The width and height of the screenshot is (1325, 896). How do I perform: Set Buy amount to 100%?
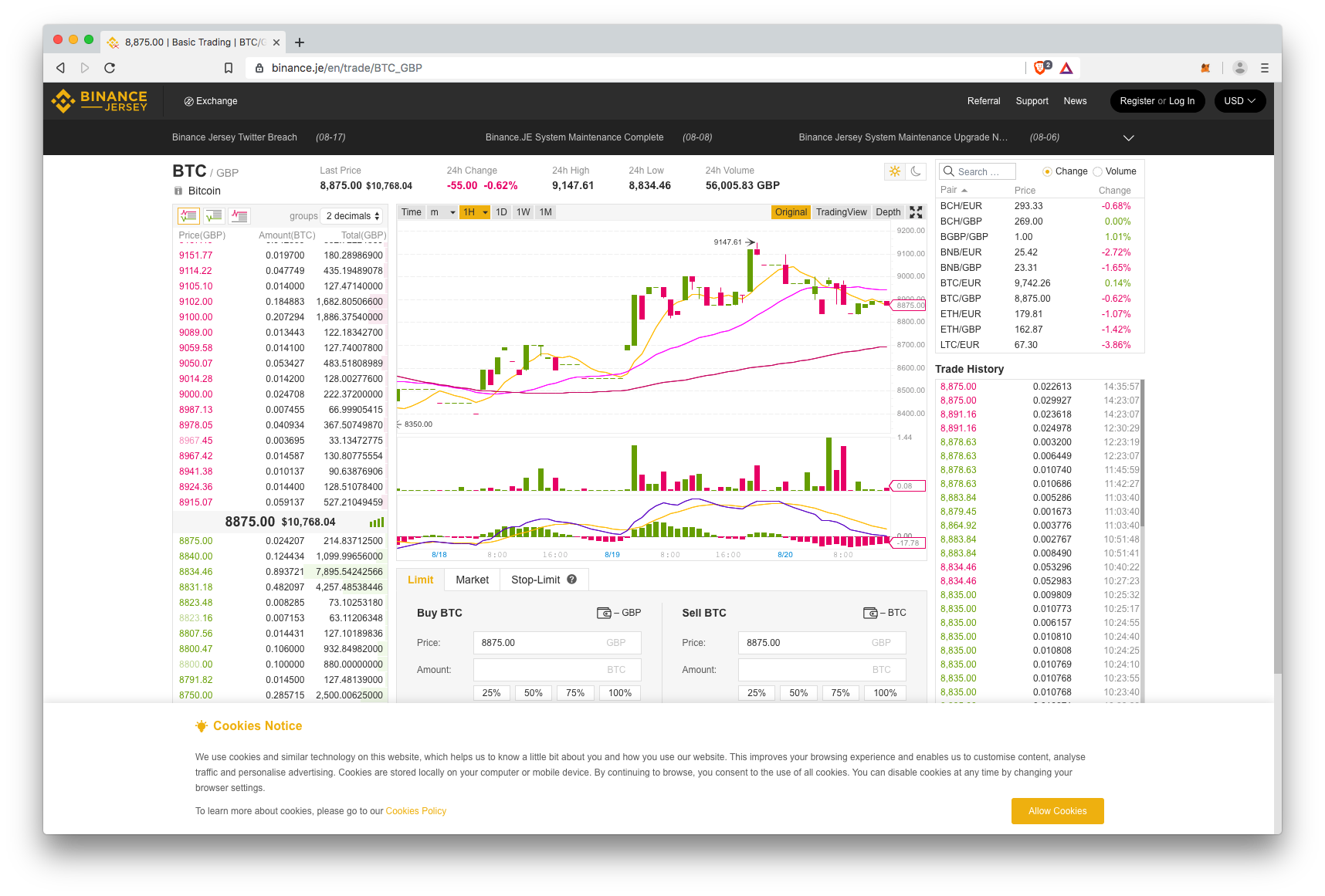click(620, 693)
